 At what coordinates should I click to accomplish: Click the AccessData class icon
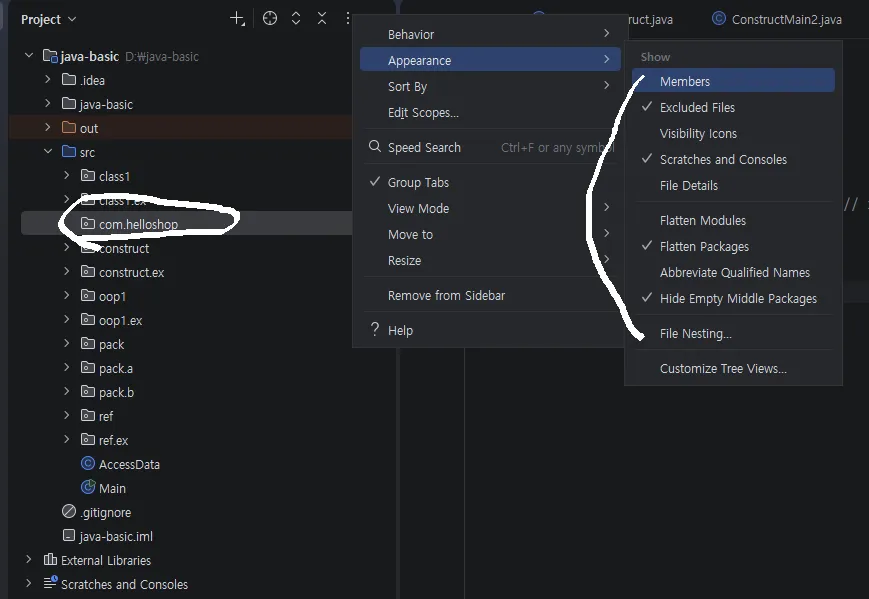click(x=88, y=463)
